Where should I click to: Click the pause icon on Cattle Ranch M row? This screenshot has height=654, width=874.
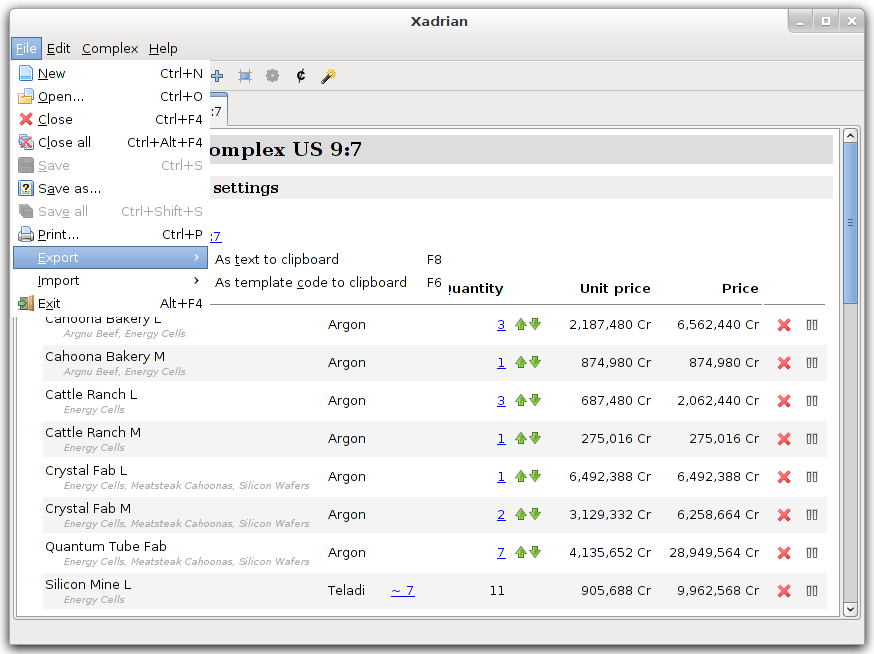(812, 439)
